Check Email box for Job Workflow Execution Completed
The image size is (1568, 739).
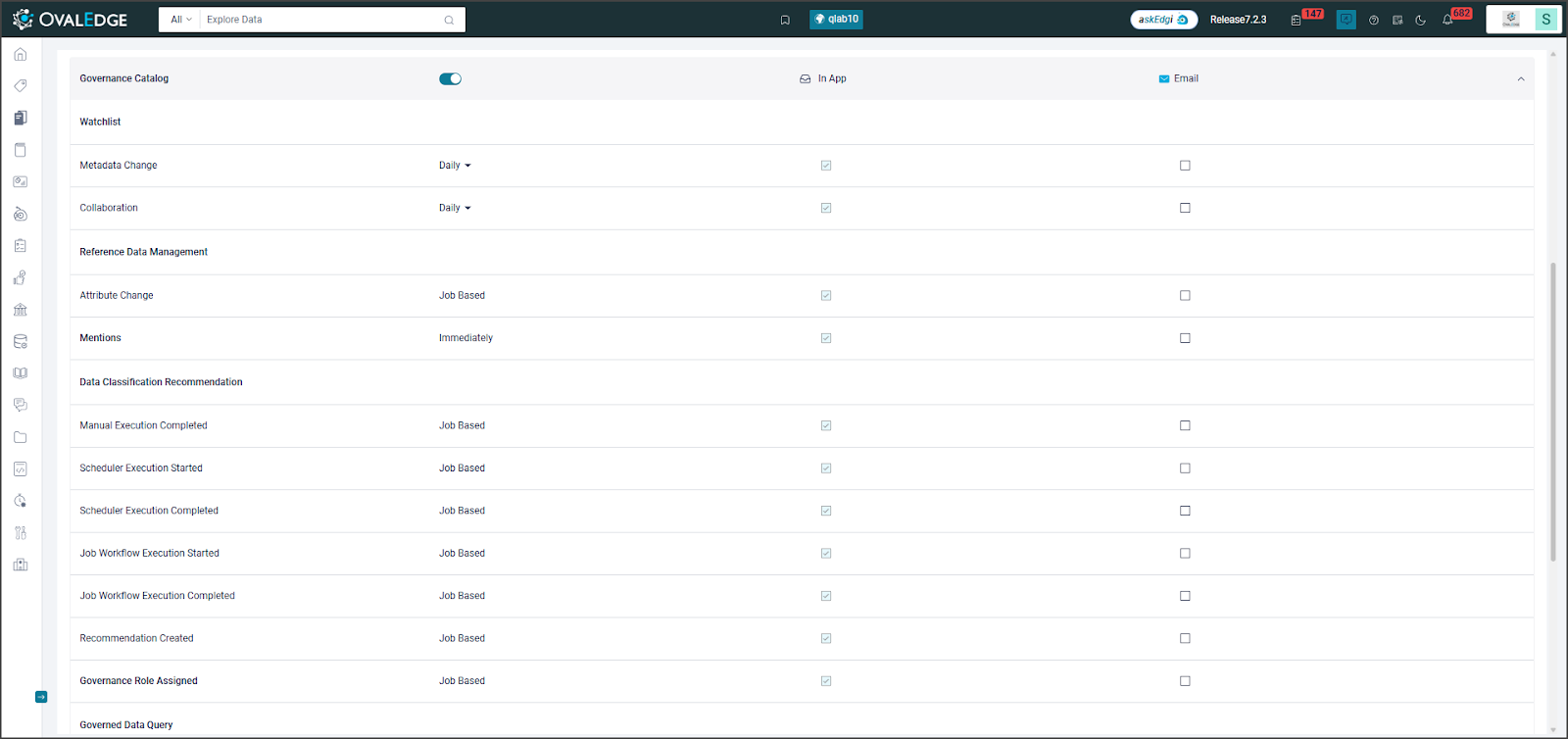click(1185, 596)
